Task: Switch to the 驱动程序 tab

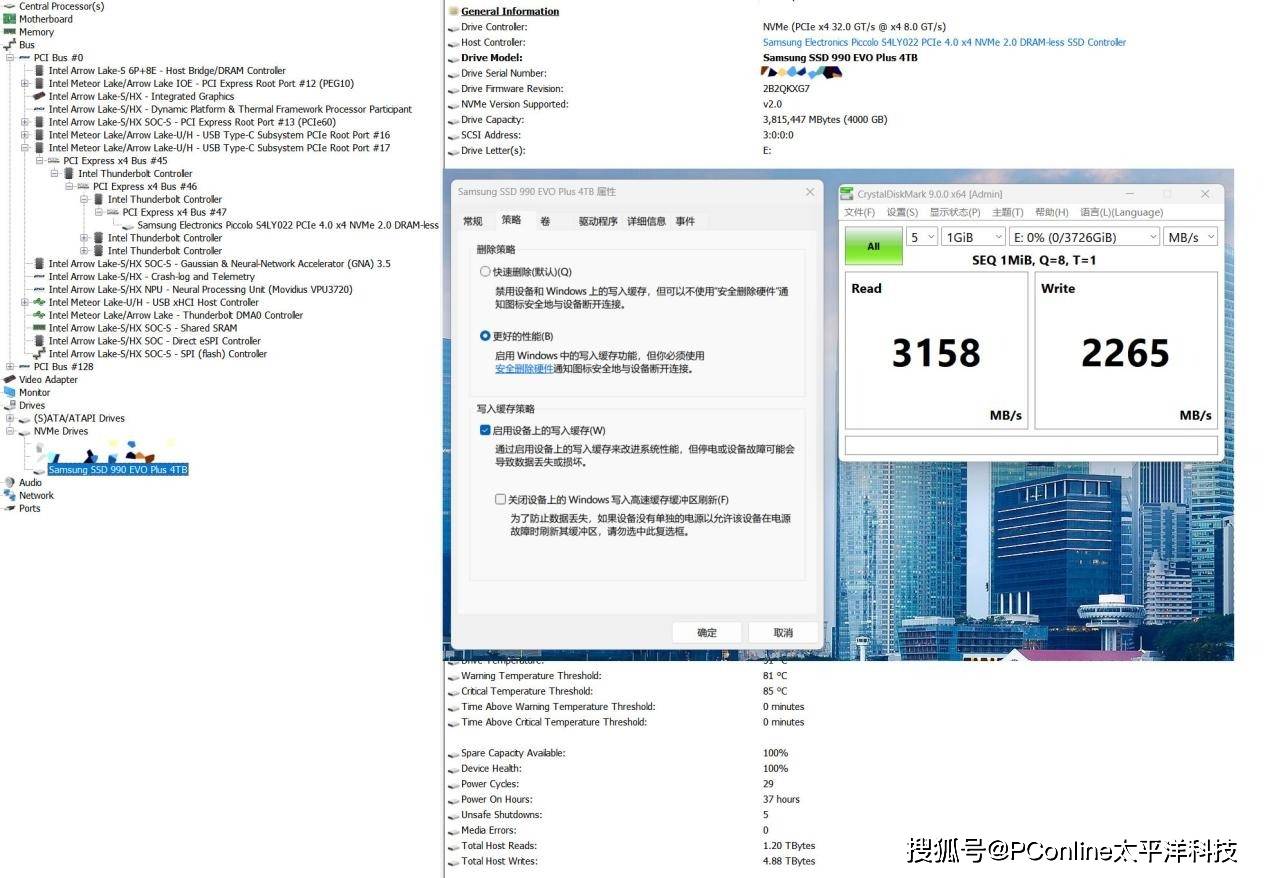Action: (x=597, y=222)
